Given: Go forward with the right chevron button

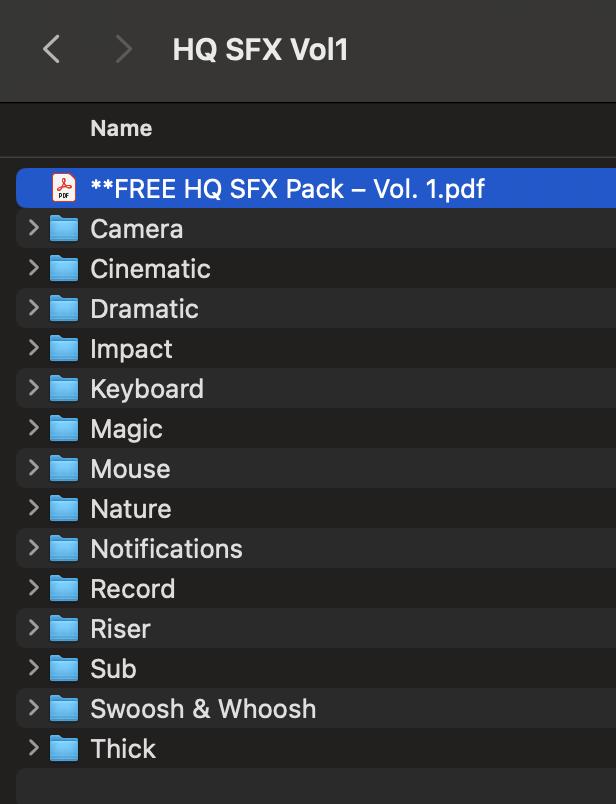Looking at the screenshot, I should point(124,49).
